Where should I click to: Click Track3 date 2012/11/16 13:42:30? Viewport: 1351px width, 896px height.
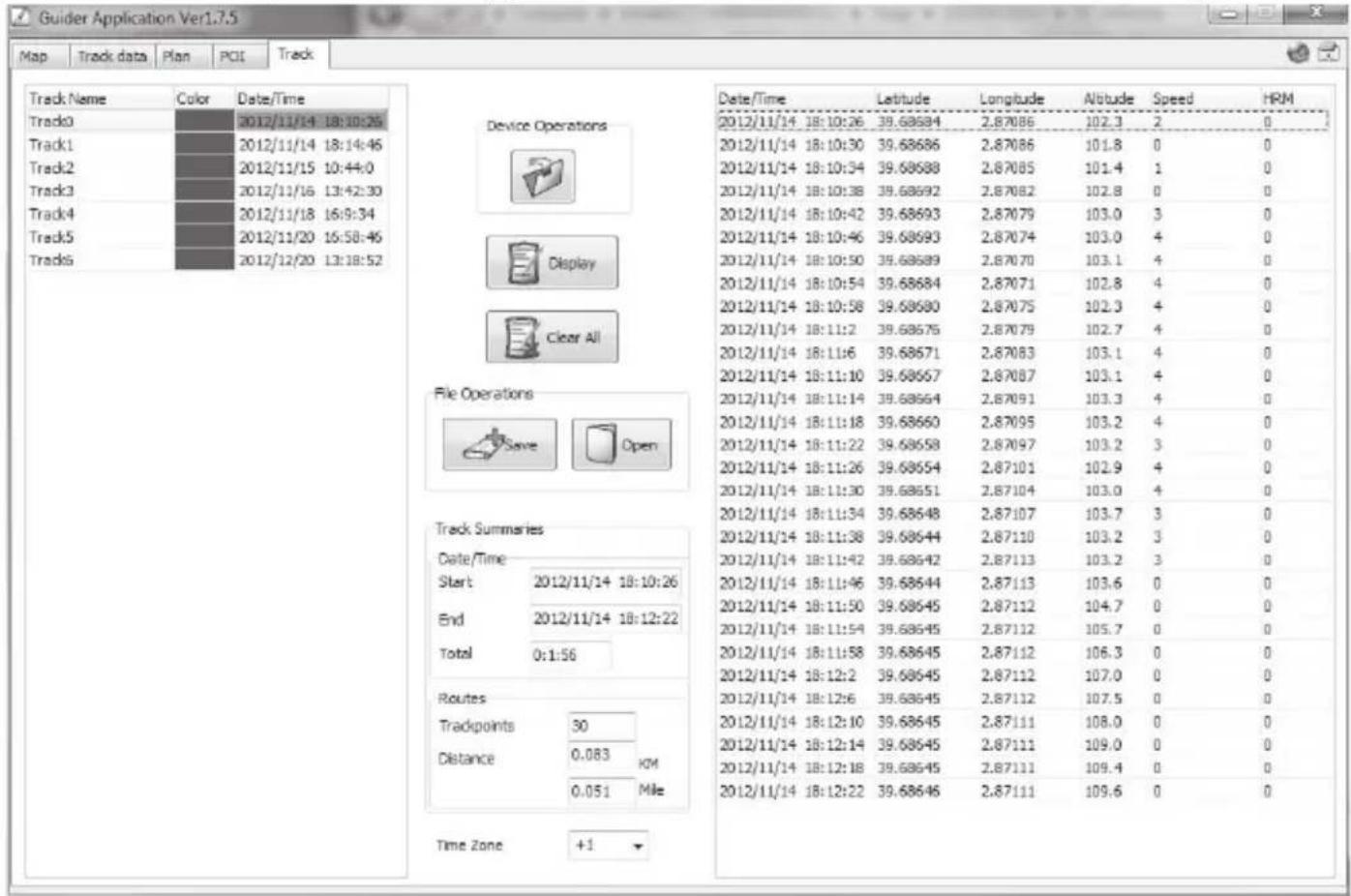click(311, 191)
